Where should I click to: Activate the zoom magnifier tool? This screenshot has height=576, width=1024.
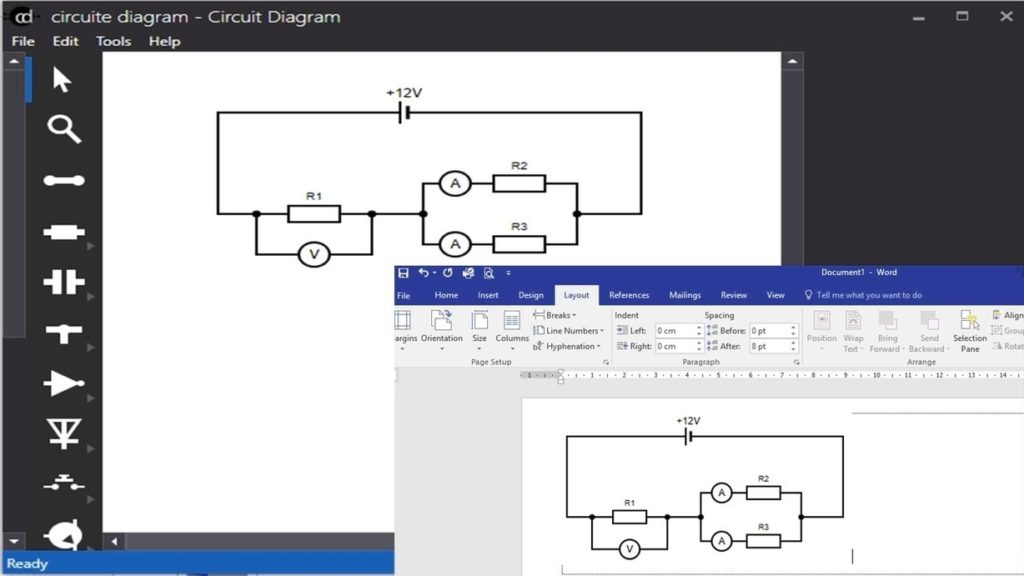(62, 129)
